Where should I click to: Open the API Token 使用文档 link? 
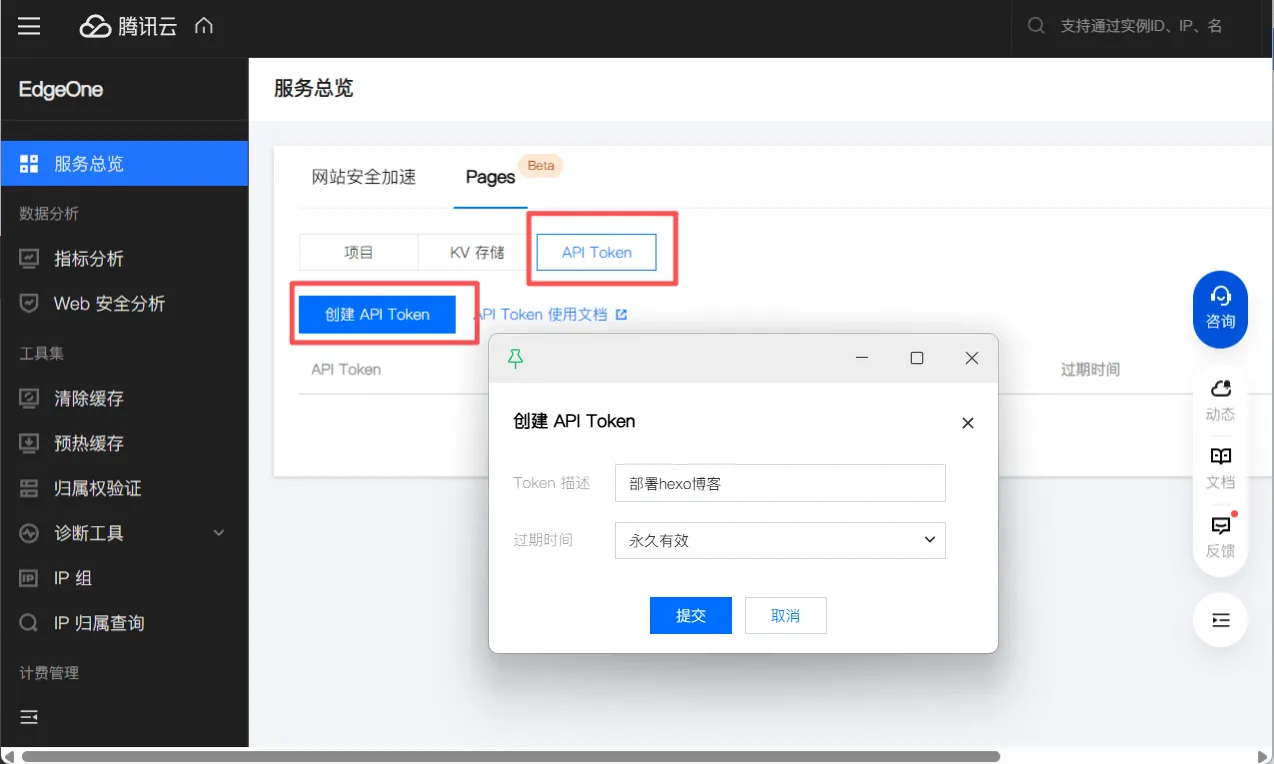543,314
